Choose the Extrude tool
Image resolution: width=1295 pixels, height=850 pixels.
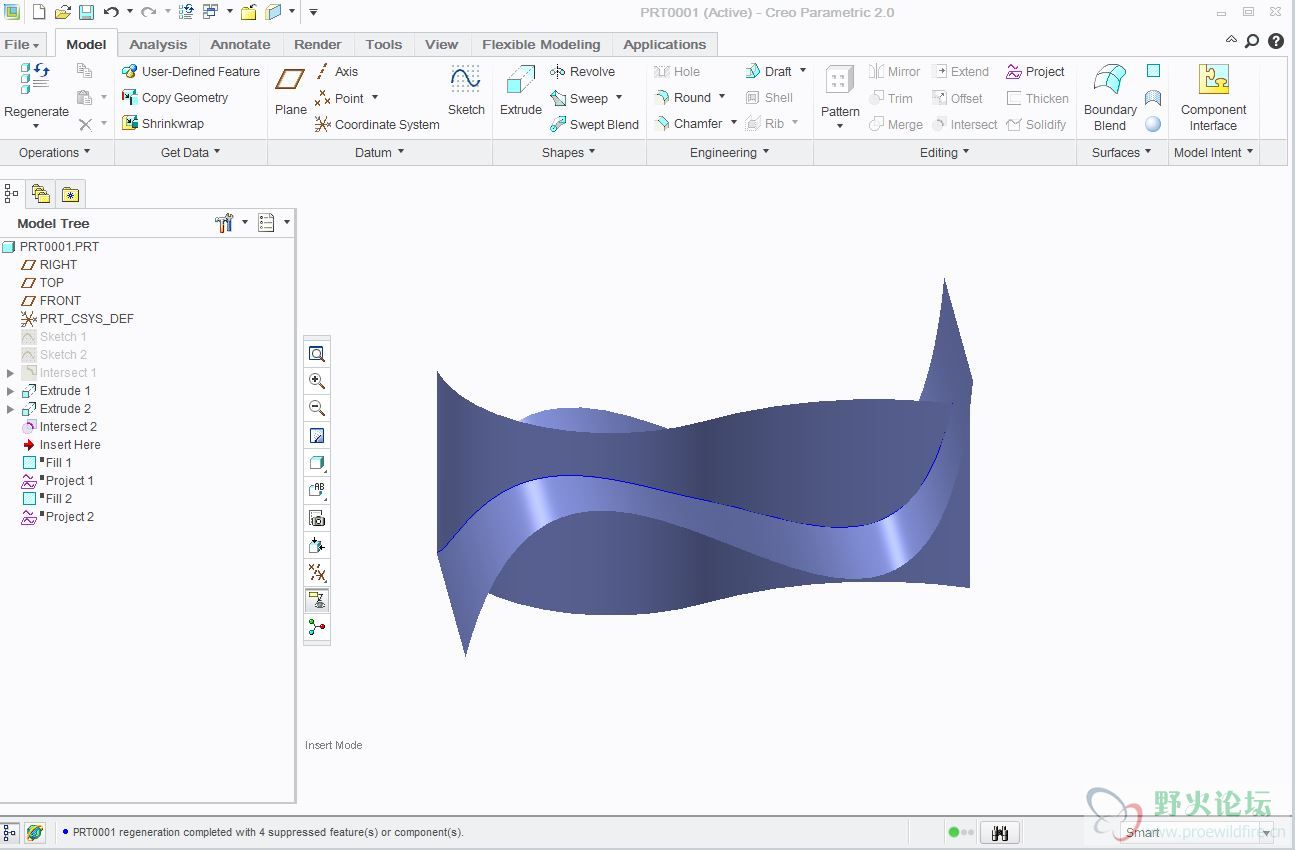(521, 91)
